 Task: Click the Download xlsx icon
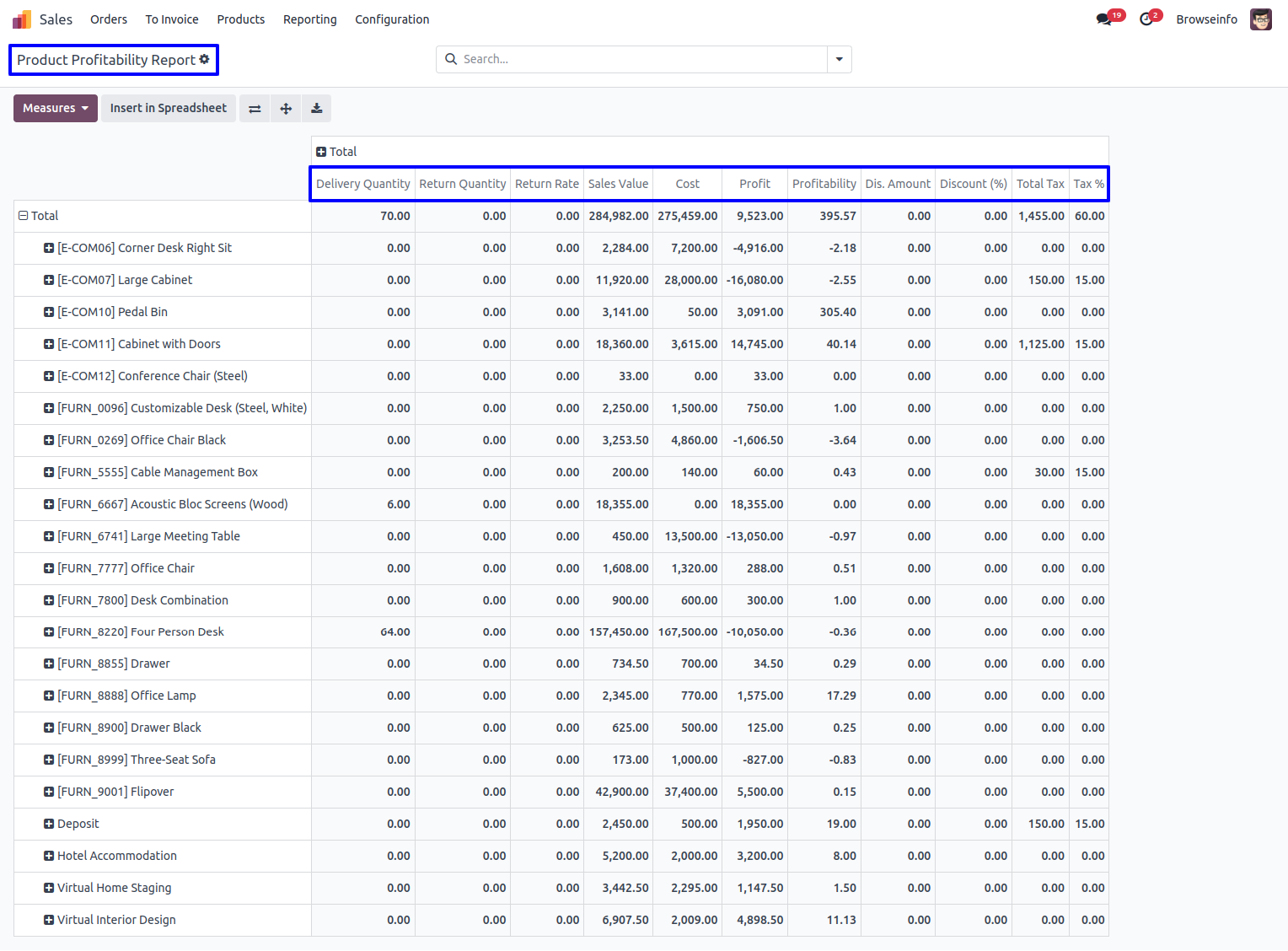[317, 109]
